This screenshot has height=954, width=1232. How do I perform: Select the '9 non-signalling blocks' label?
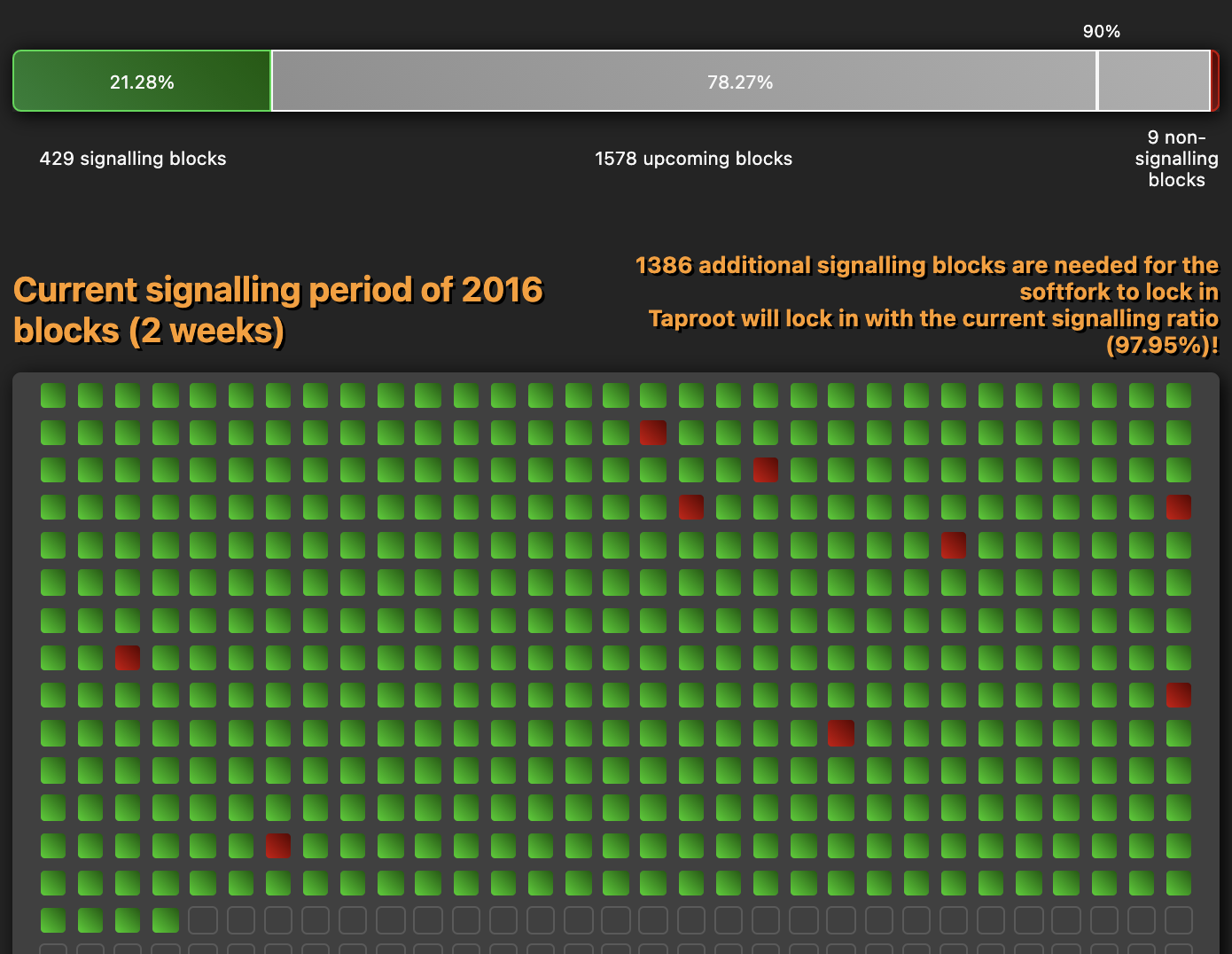(x=1176, y=159)
